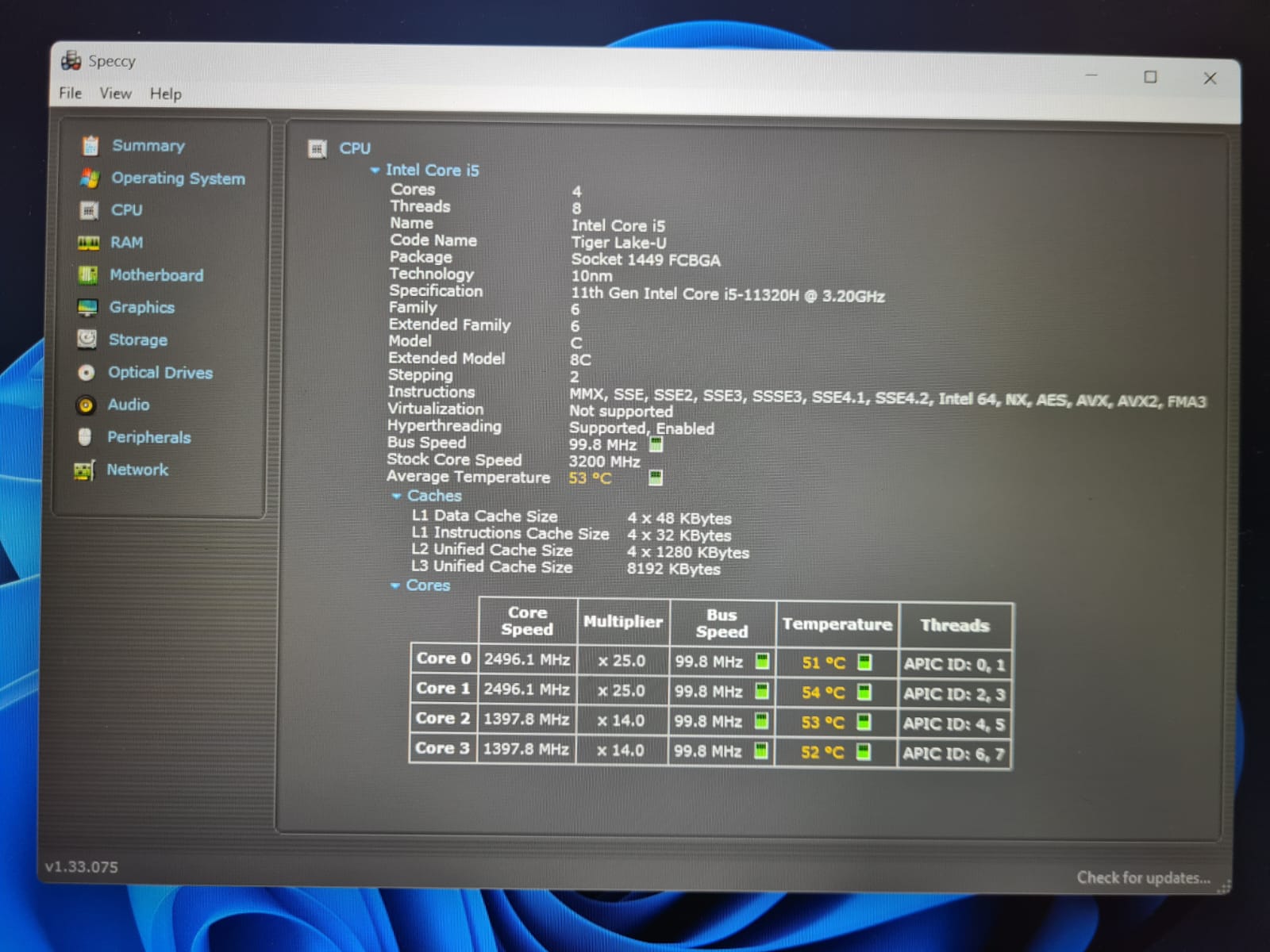
Task: Click the Temperature column header
Action: pos(837,624)
